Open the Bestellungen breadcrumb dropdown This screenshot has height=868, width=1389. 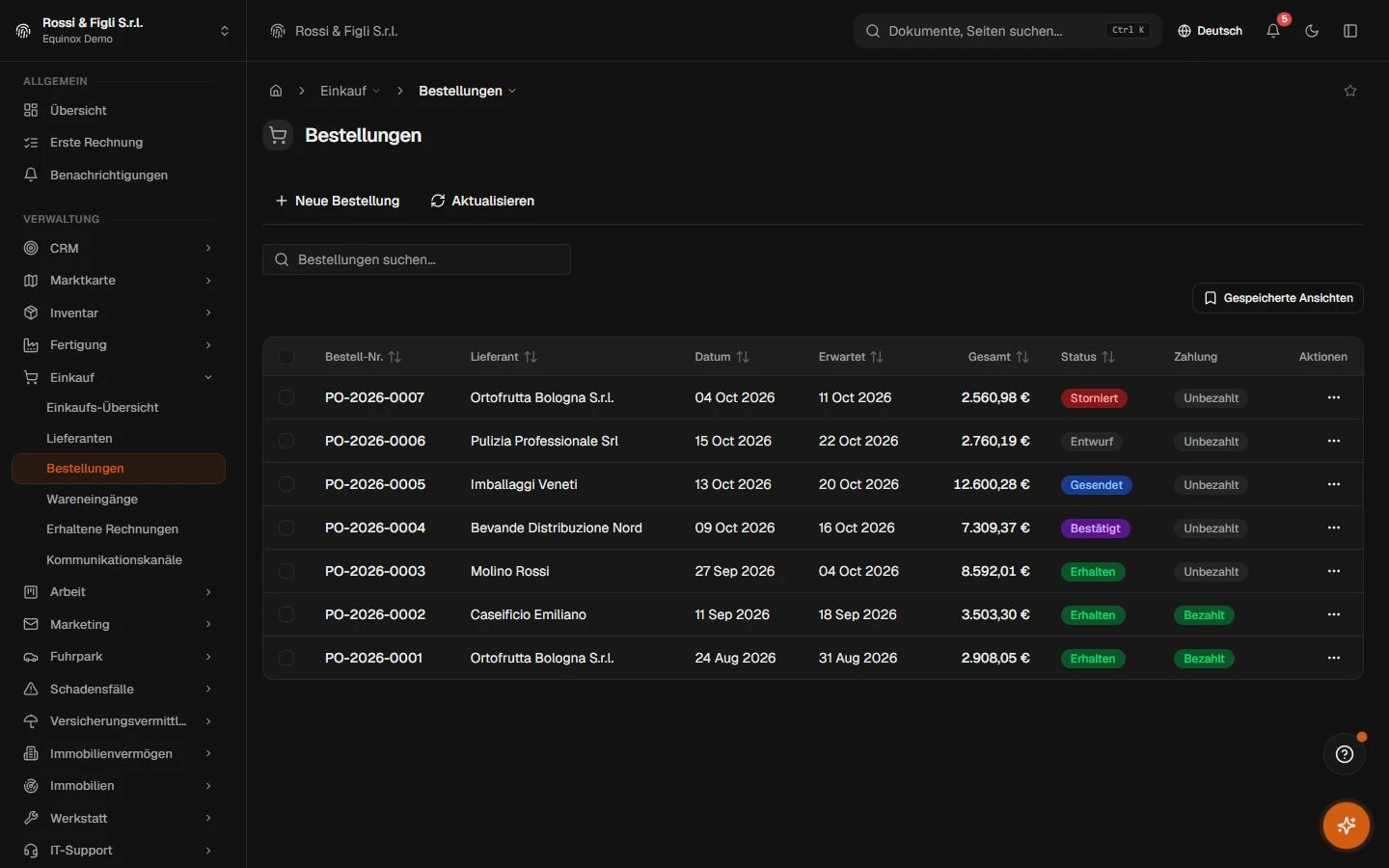tap(468, 91)
